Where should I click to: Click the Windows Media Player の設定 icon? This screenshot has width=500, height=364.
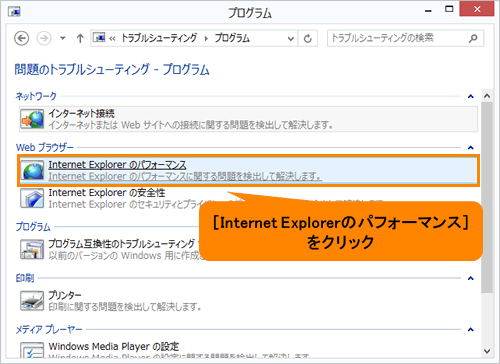tap(32, 350)
